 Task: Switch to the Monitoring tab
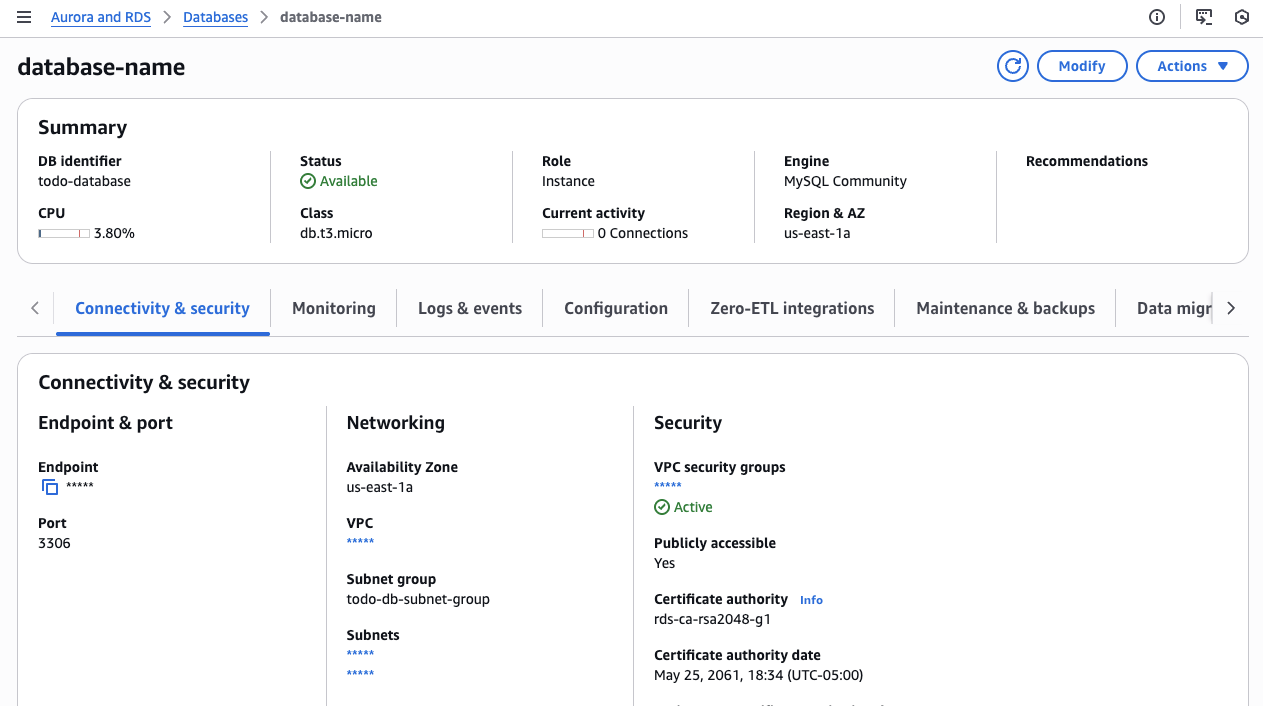333,308
